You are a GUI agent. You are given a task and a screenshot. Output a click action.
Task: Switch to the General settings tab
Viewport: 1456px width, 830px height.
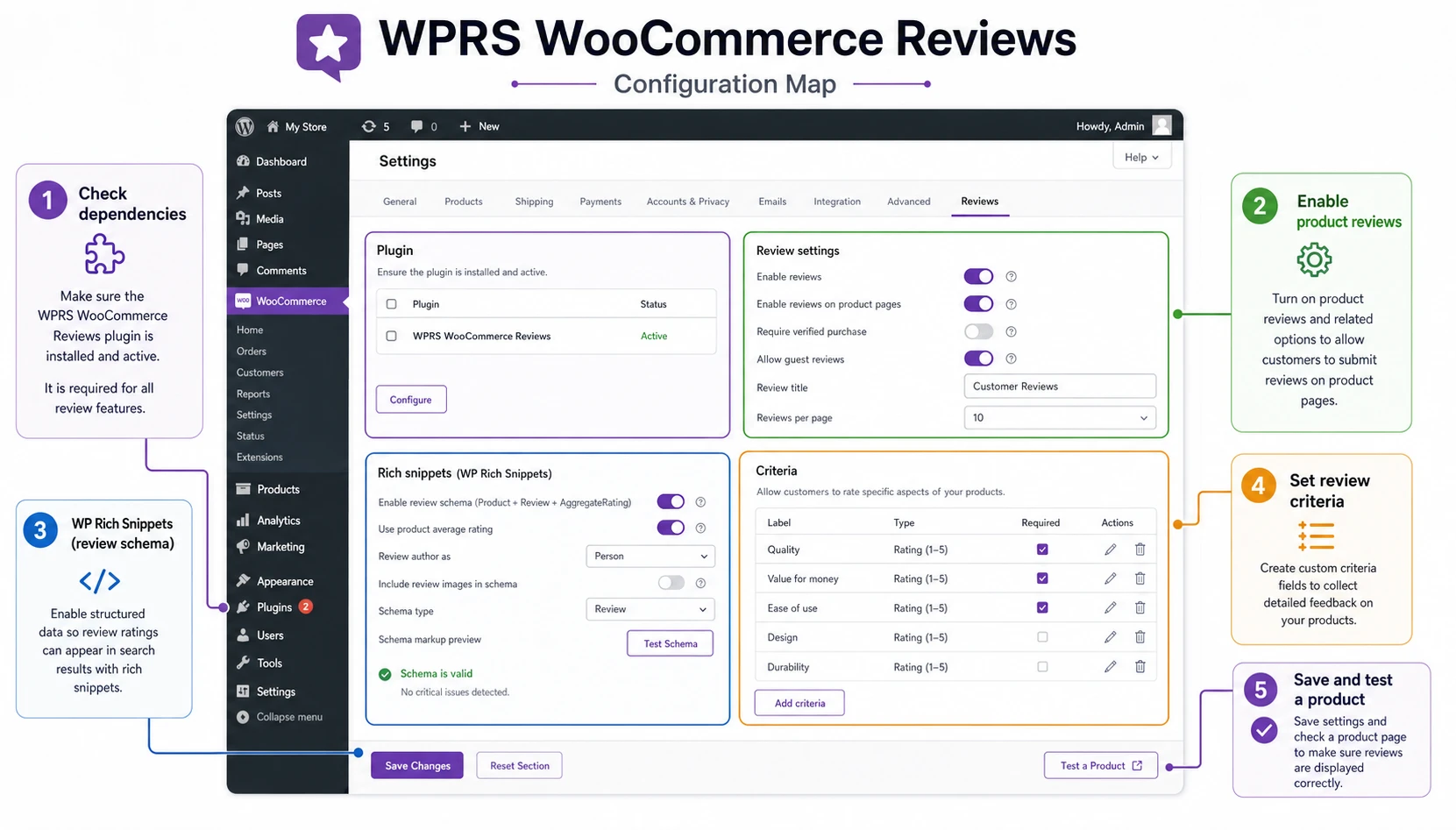click(400, 202)
